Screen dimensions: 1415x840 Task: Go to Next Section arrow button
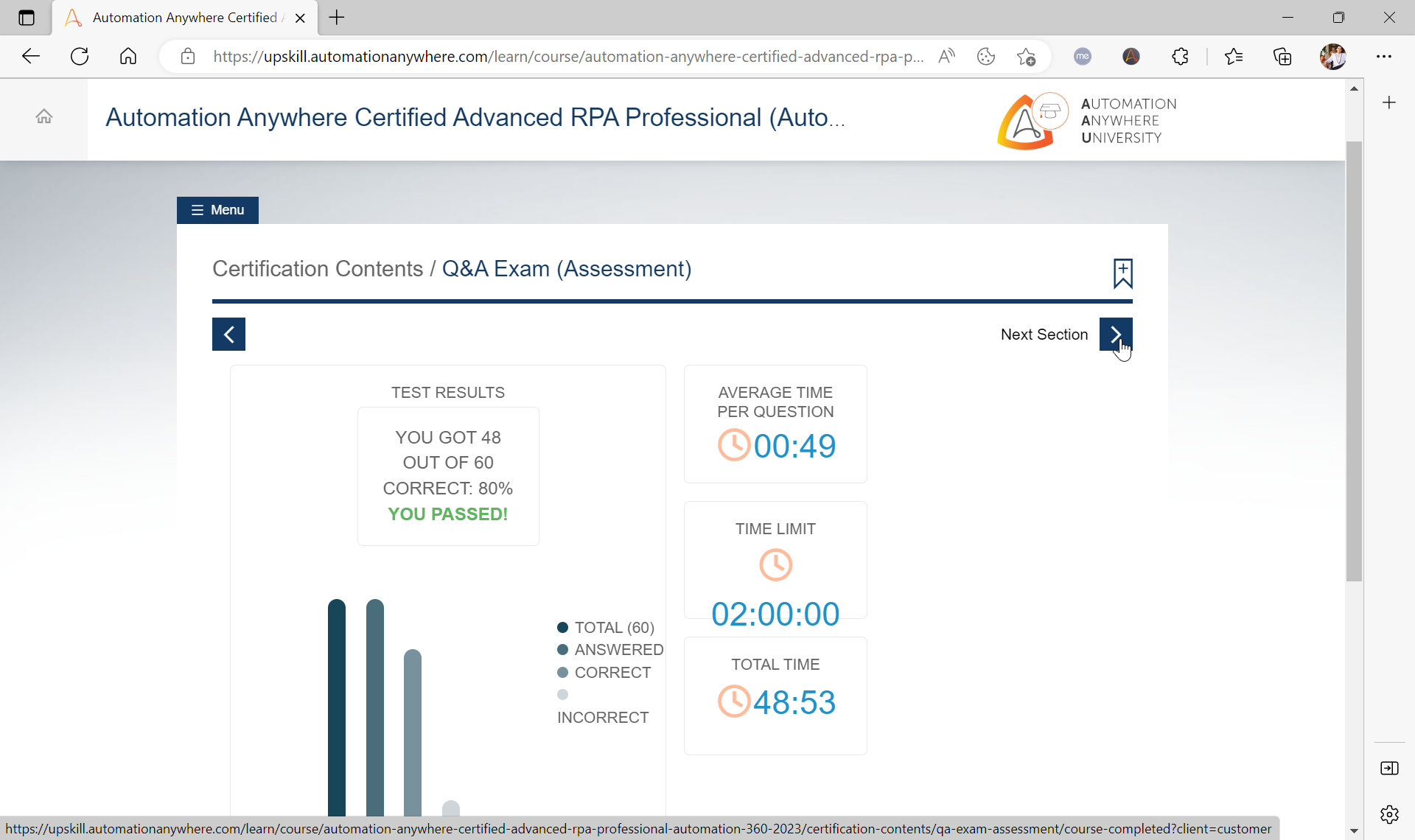[x=1116, y=335]
